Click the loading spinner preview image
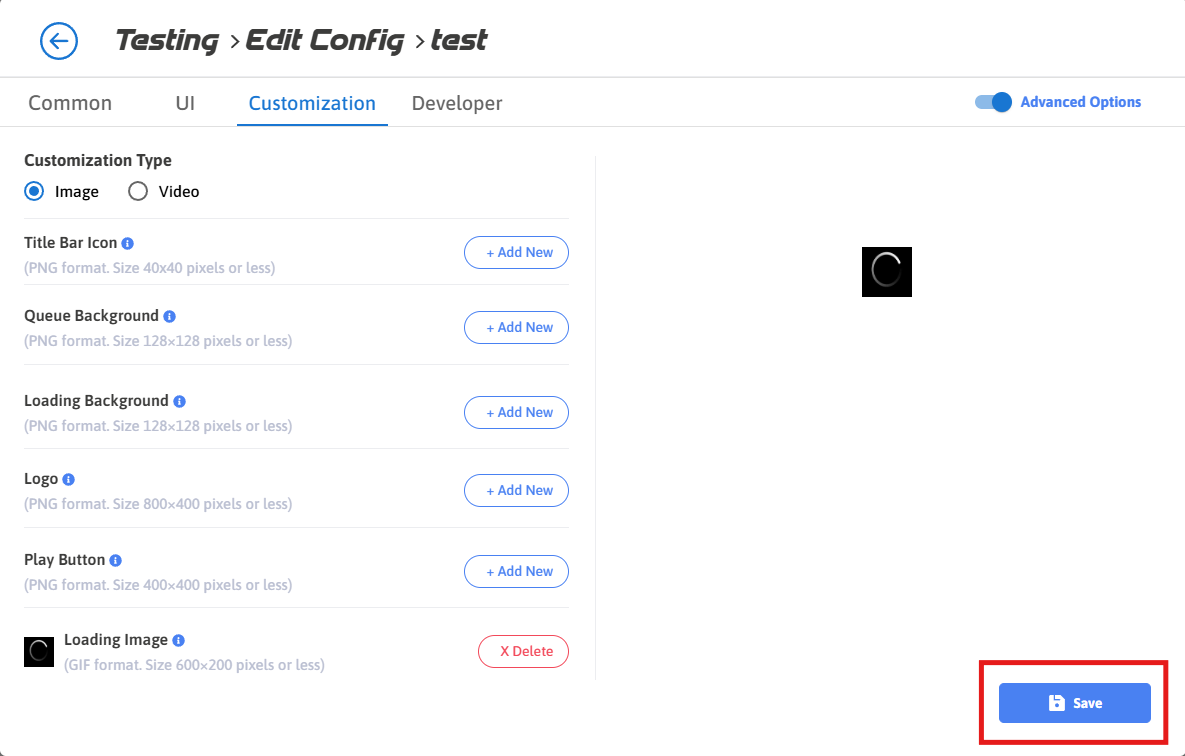Screen dimensions: 1185x756 point(887,271)
